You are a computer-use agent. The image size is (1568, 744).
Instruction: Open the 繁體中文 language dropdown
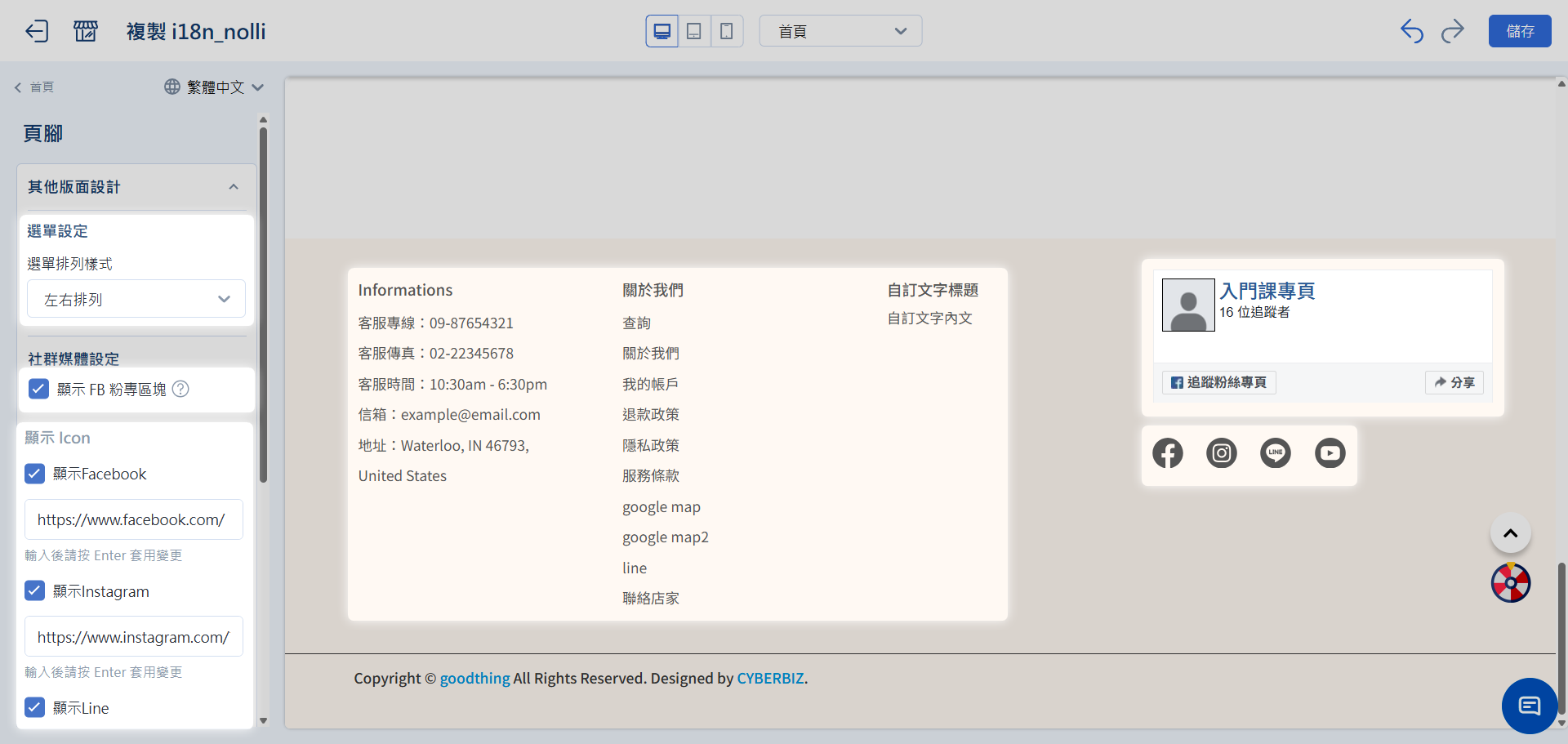(214, 87)
